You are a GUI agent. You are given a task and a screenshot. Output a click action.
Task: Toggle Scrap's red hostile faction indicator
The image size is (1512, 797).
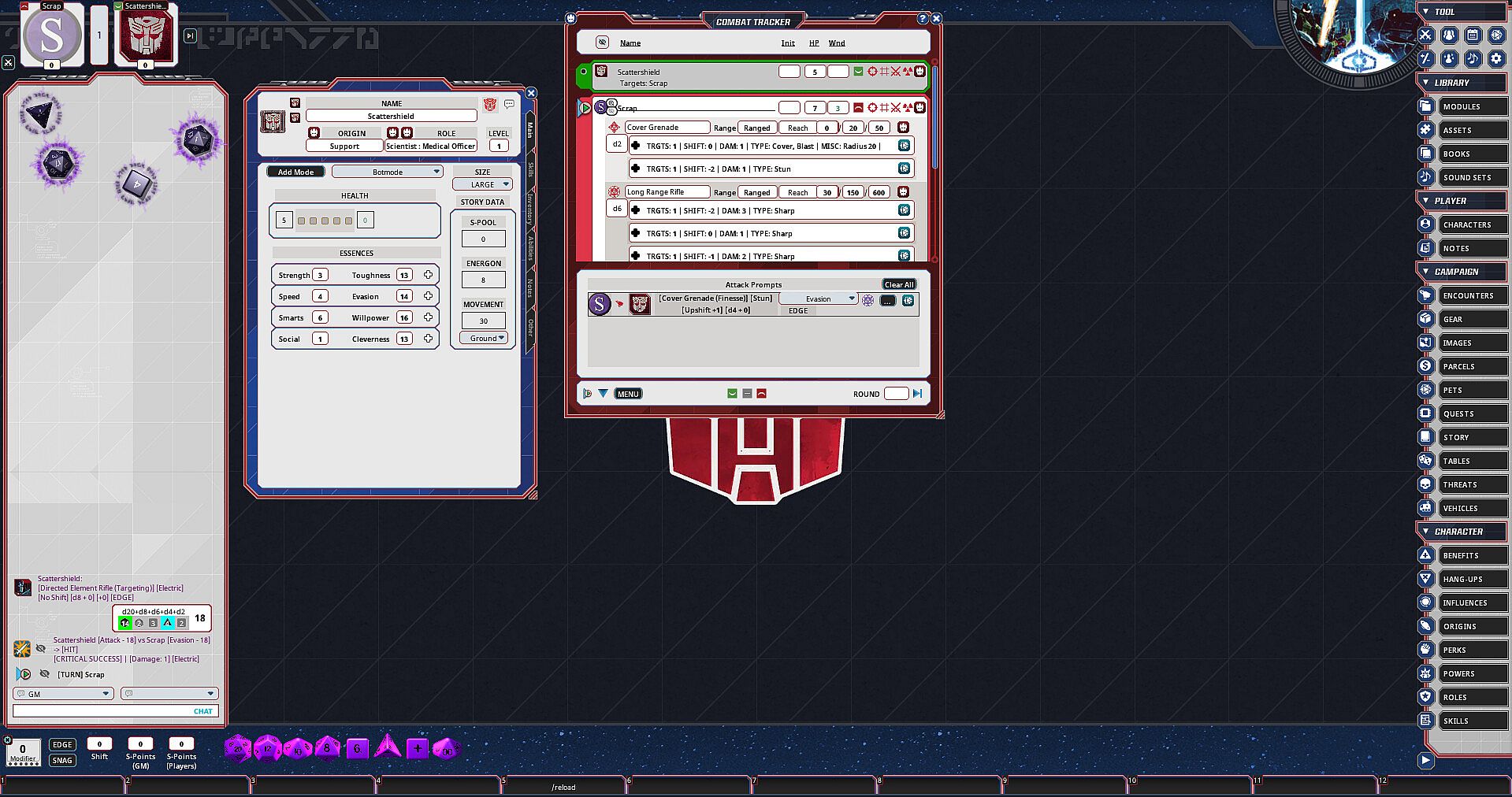pos(858,108)
